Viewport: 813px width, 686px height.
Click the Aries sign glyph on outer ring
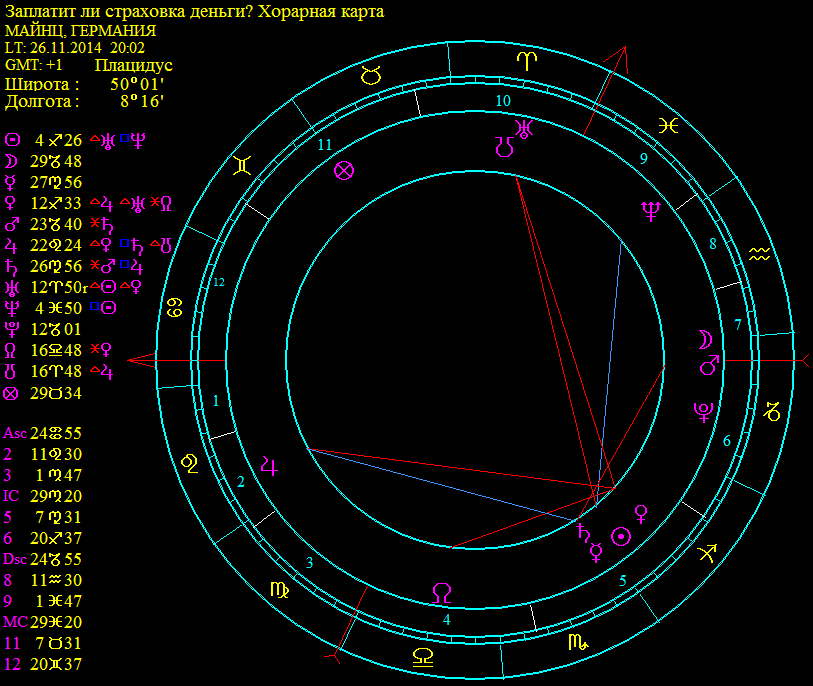pos(525,60)
